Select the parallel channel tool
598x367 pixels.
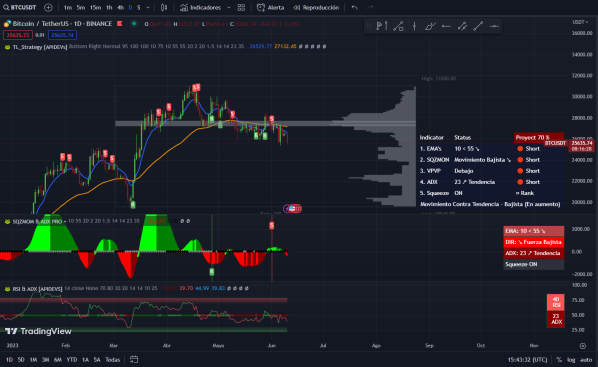pos(462,26)
